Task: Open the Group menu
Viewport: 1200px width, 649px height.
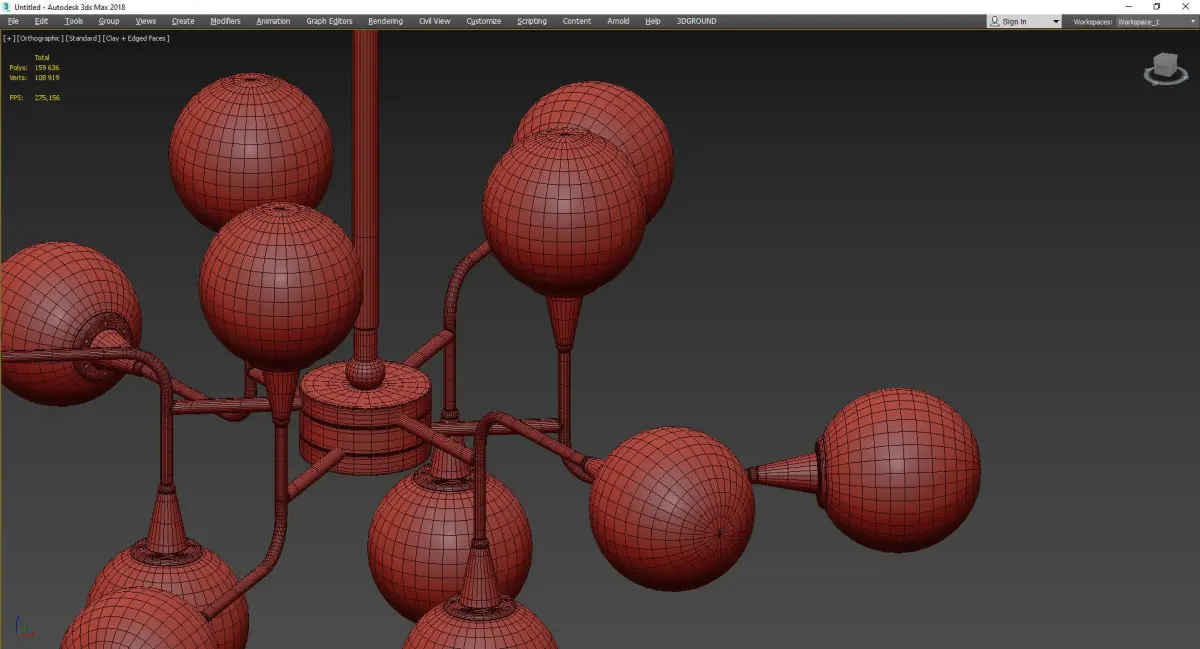Action: (109, 21)
